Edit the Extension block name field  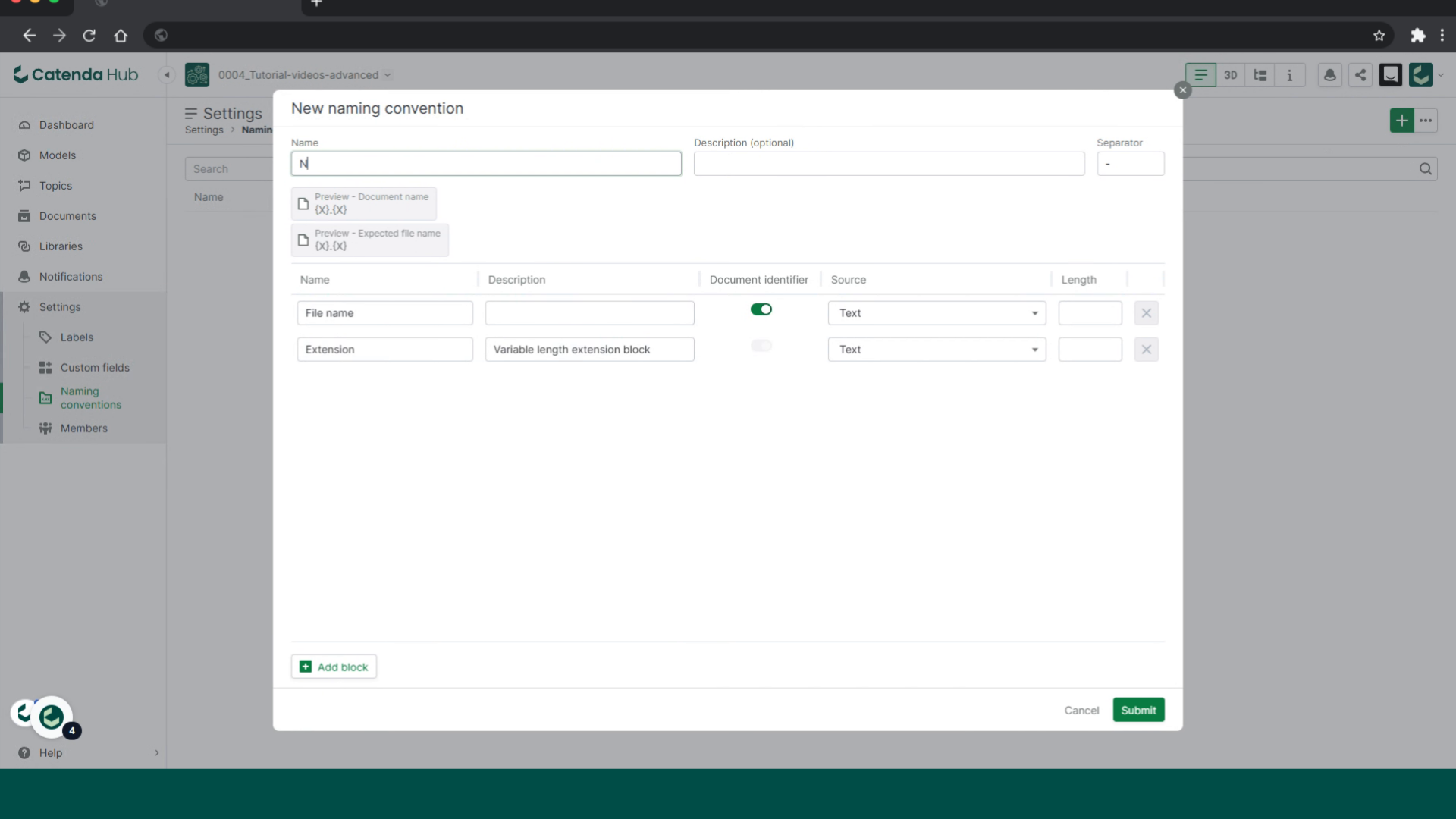click(384, 350)
